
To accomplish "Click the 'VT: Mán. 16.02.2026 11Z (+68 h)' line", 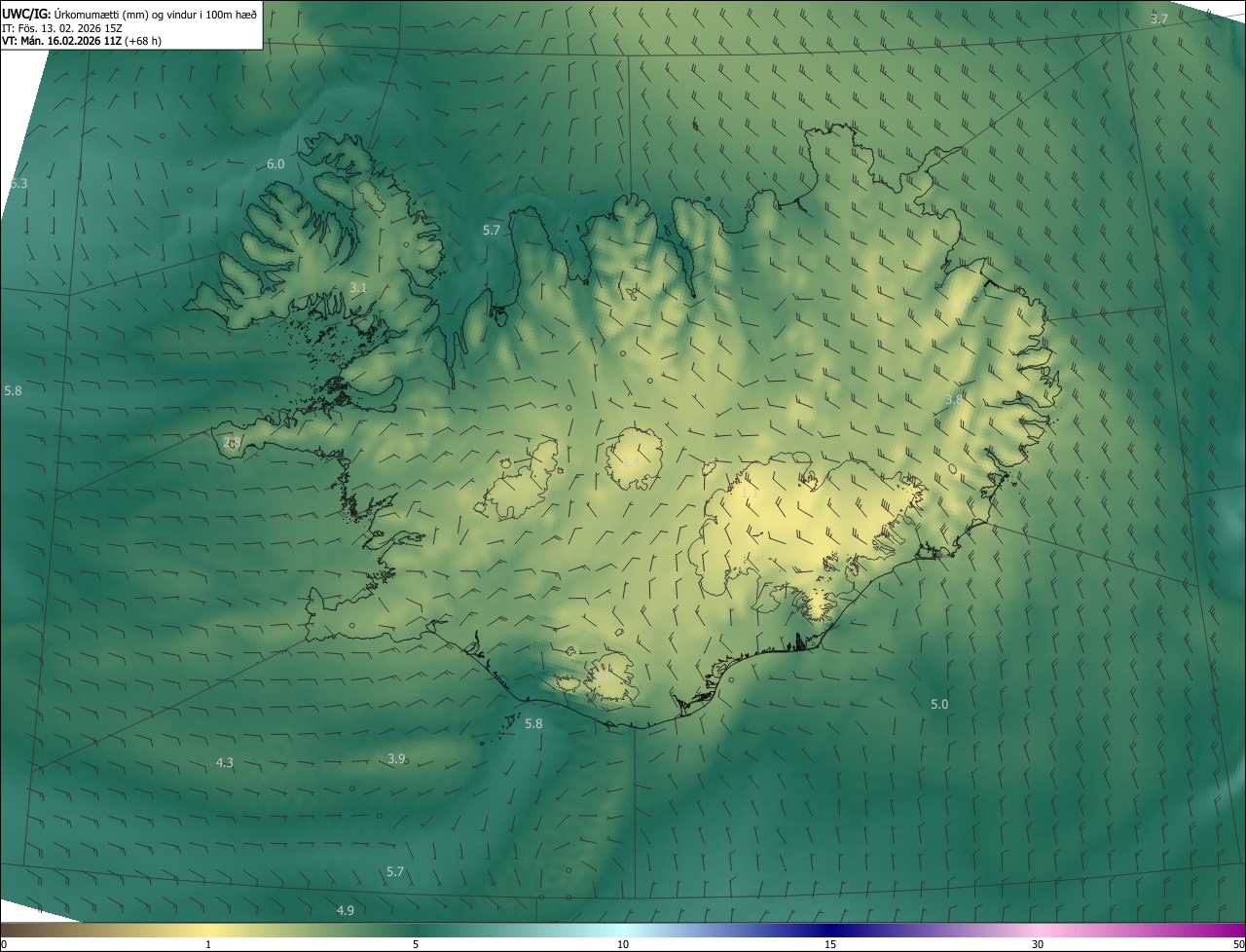I will [x=81, y=41].
